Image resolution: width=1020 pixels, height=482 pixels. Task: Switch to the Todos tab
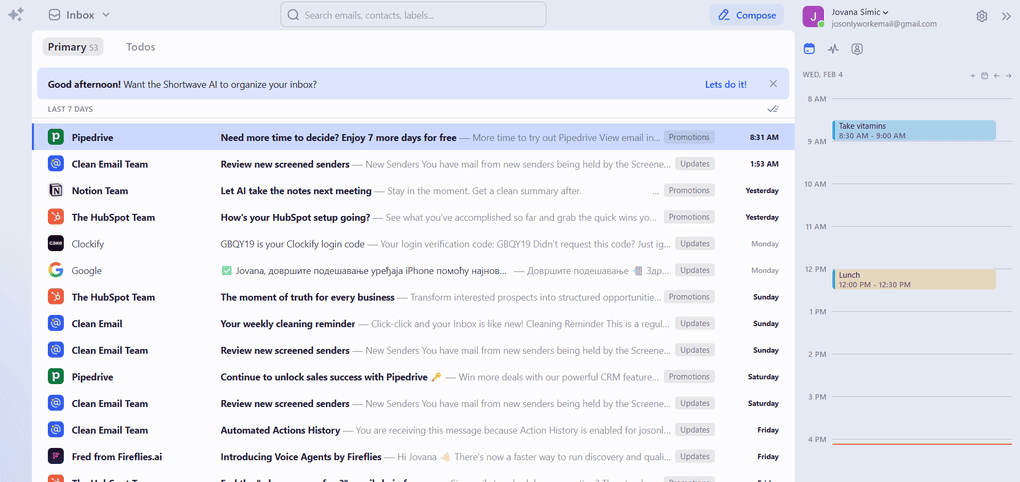coord(141,47)
